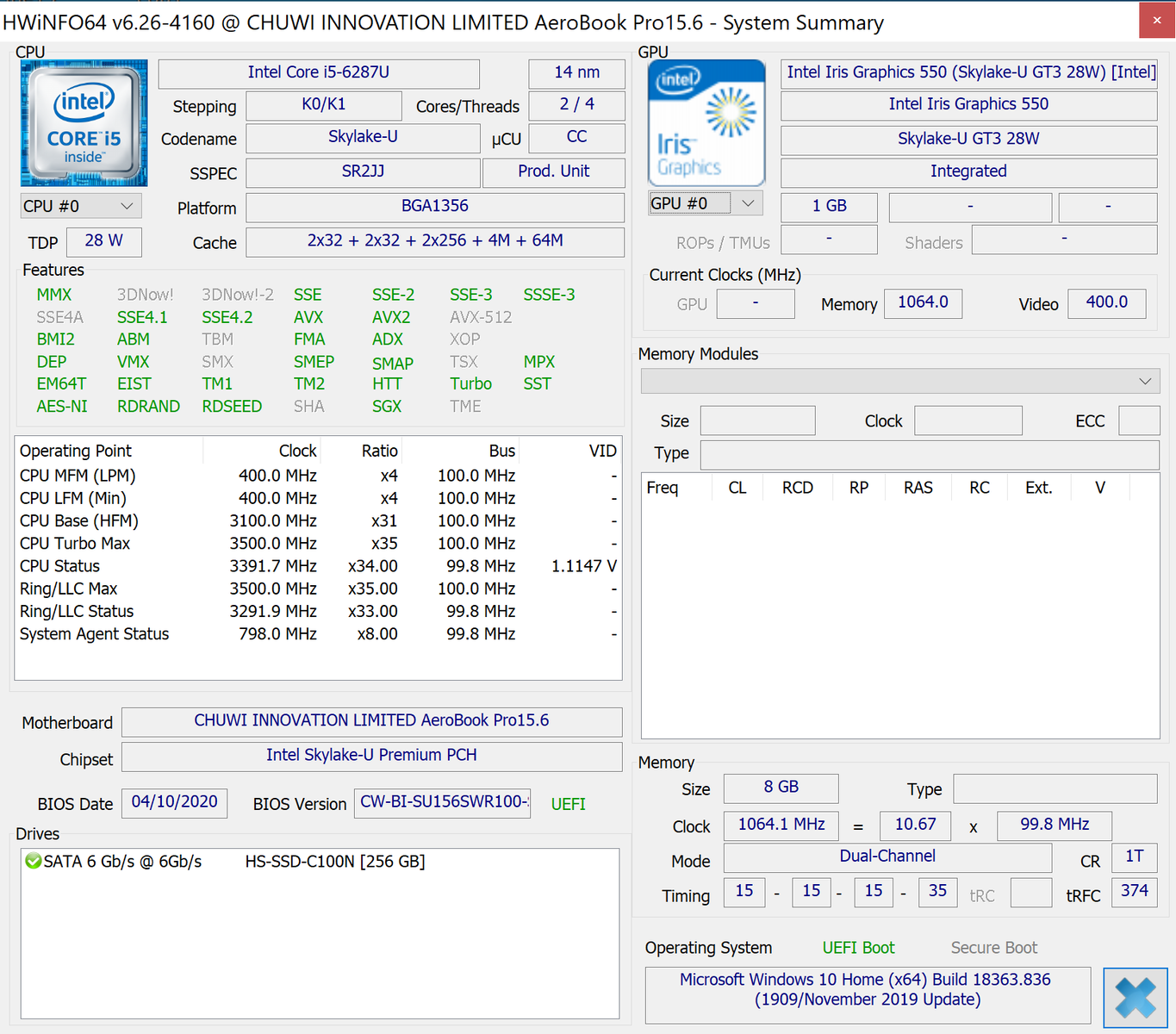Click the AVX2 feature label
The image size is (1176, 1034).
click(x=391, y=317)
